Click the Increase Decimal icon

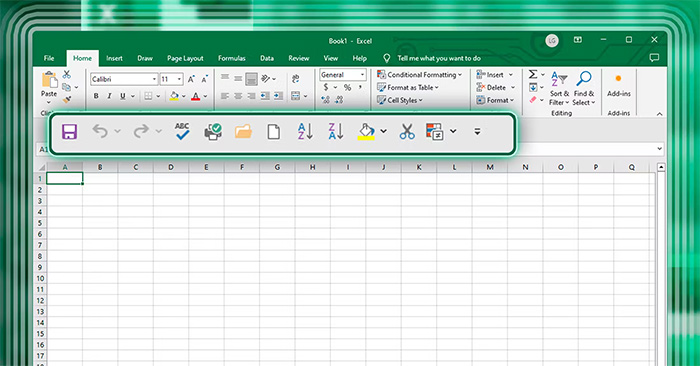pyautogui.click(x=325, y=100)
